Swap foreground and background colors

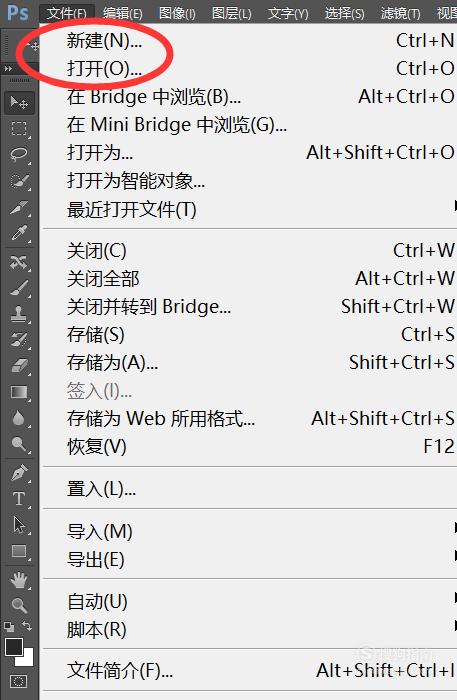point(27,626)
